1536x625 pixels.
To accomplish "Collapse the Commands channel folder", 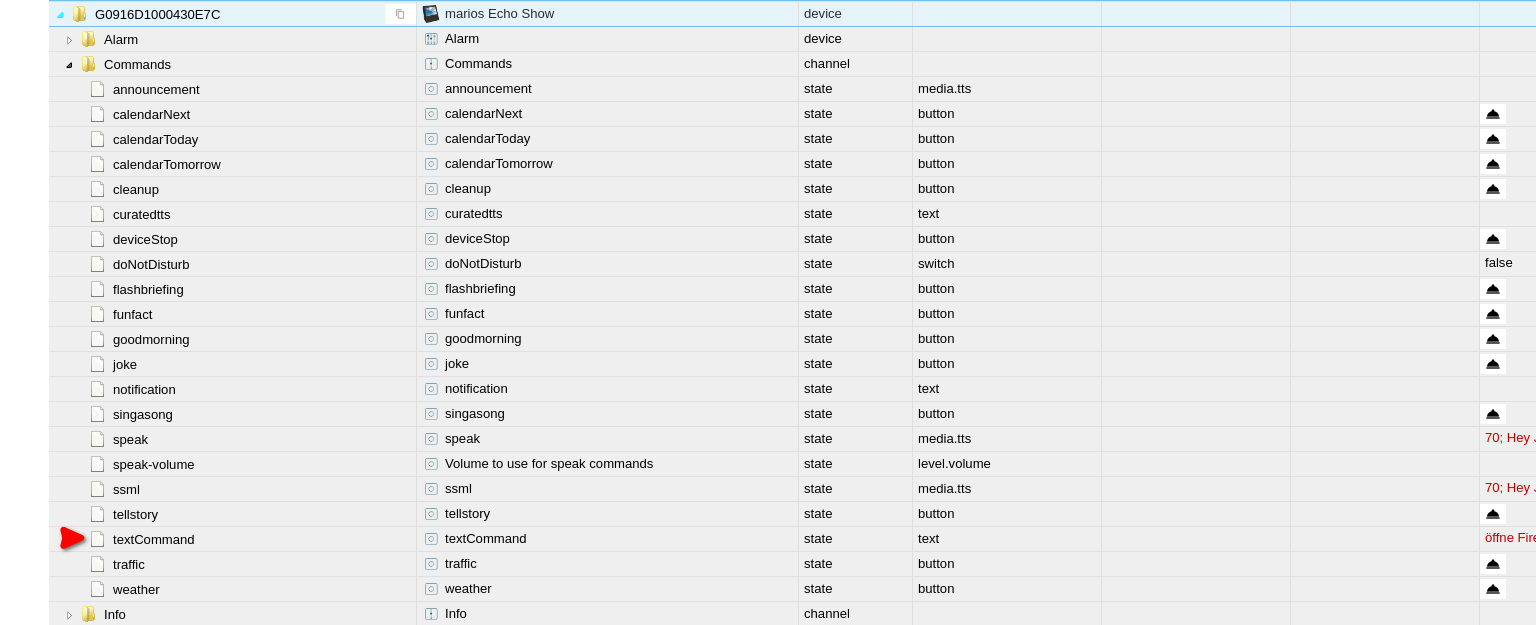I will [69, 65].
